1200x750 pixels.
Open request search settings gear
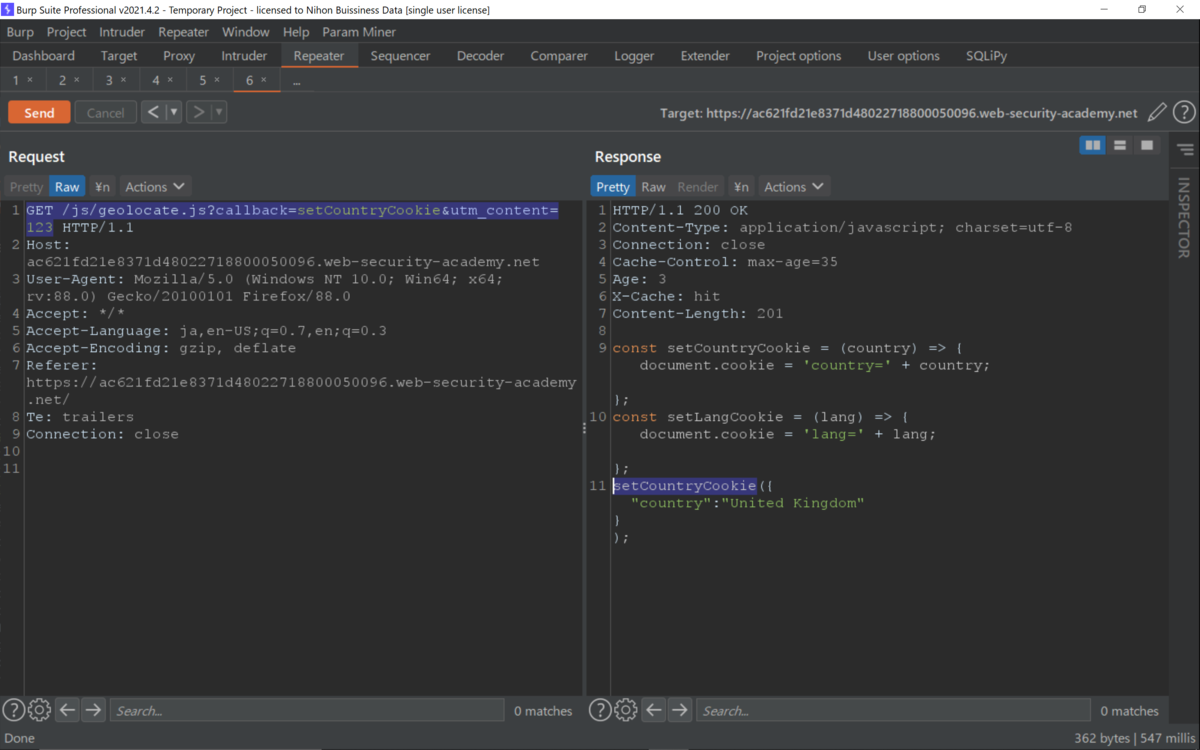coord(39,710)
